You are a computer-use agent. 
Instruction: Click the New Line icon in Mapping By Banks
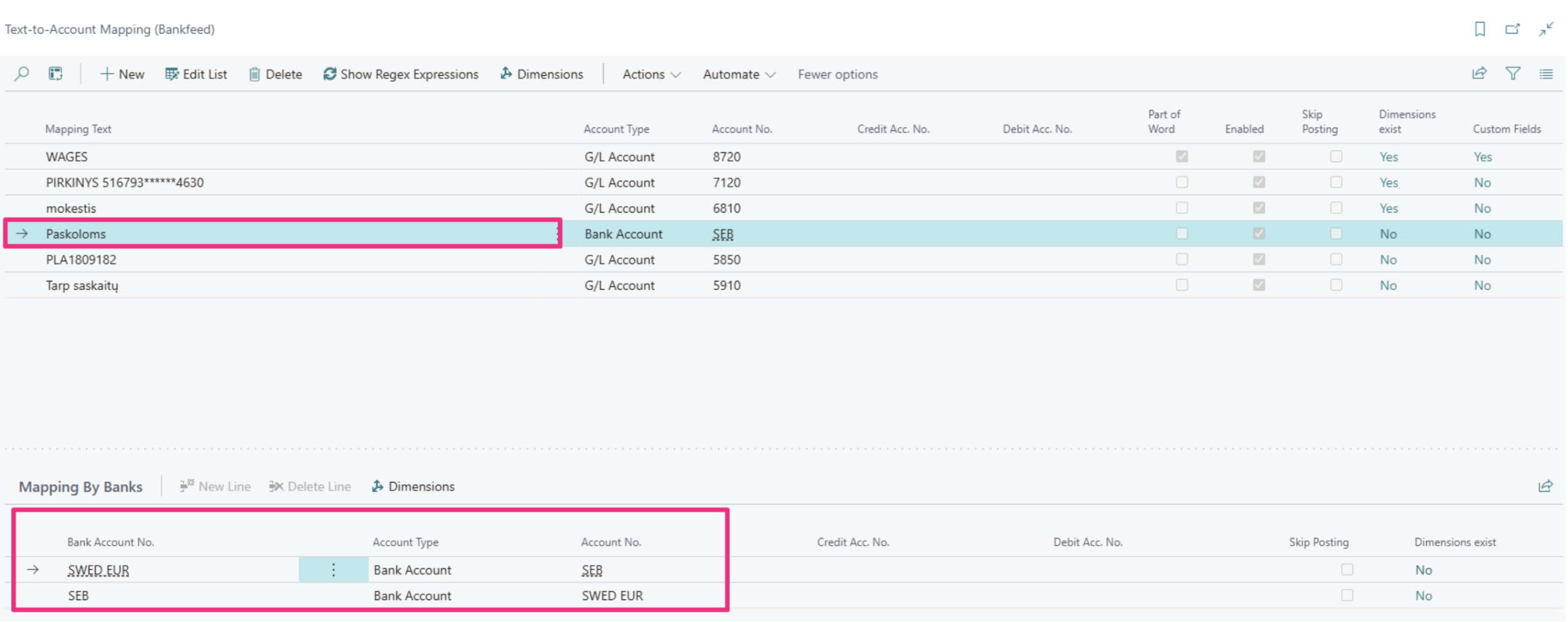187,486
